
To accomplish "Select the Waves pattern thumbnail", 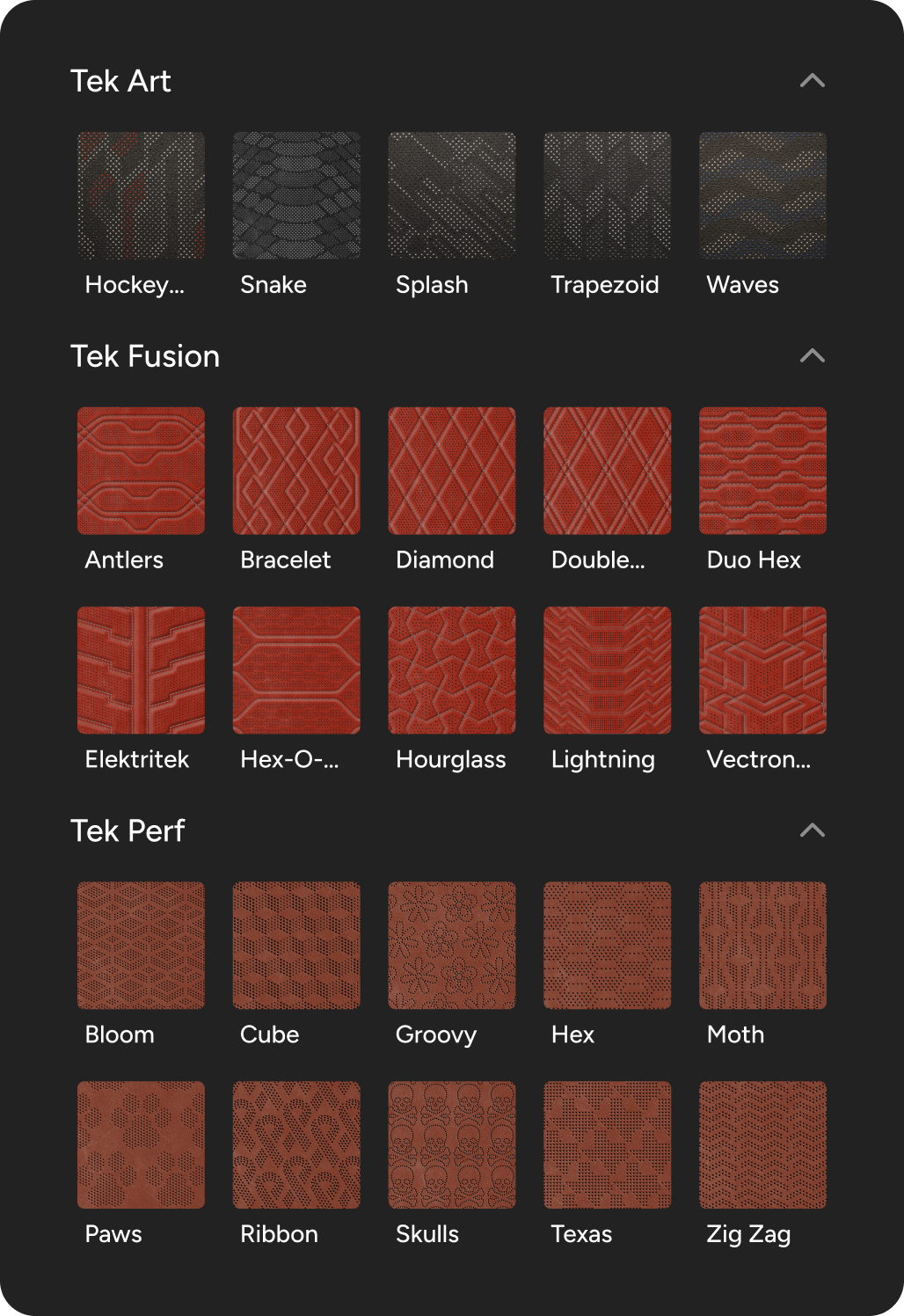I will pos(762,195).
